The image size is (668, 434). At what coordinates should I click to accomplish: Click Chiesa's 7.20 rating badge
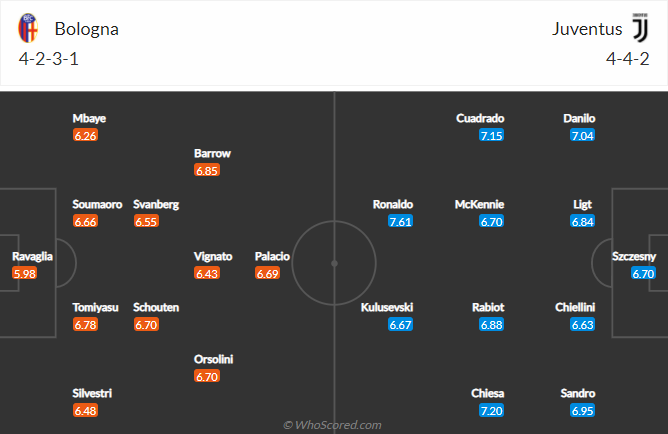click(x=491, y=411)
